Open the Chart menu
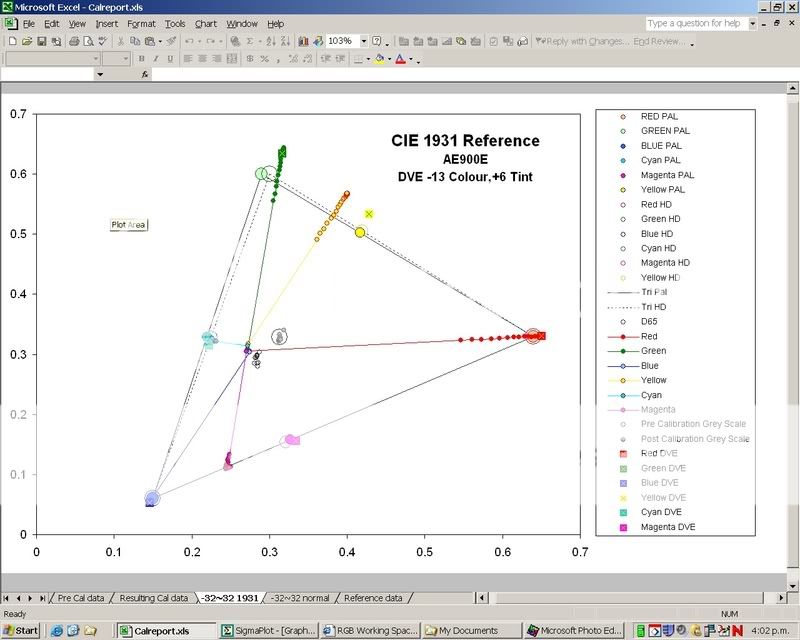This screenshot has width=800, height=640. [205, 24]
